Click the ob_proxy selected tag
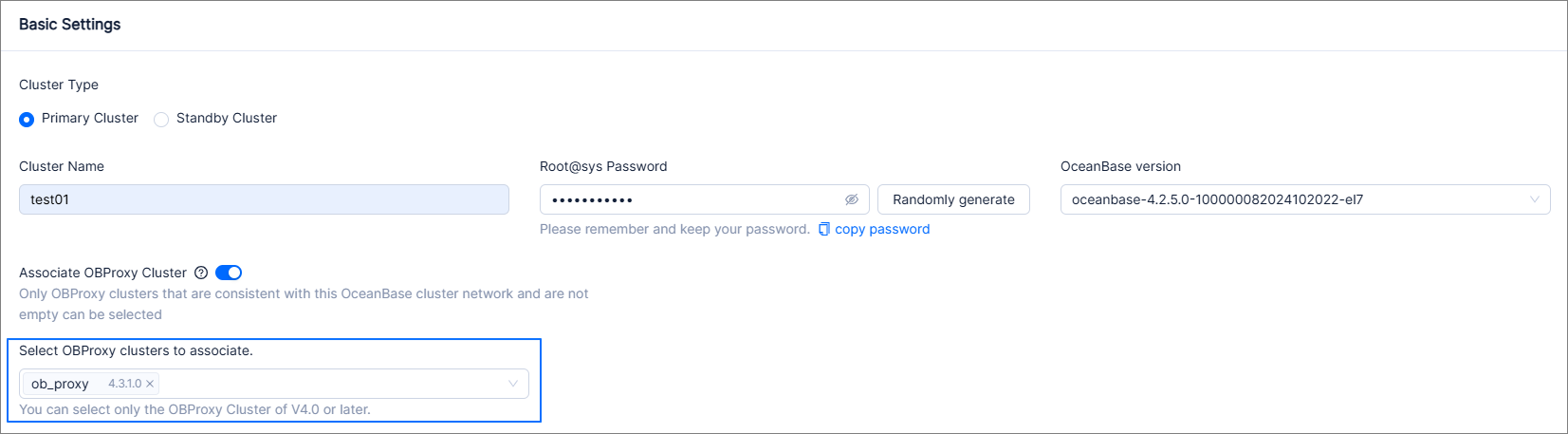1568x434 pixels. tap(60, 384)
